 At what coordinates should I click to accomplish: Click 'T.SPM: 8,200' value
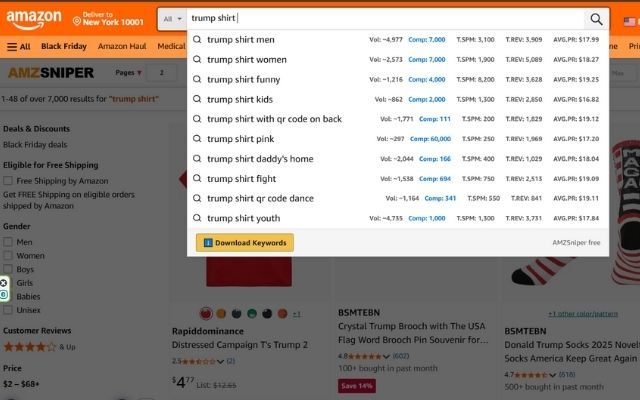point(475,80)
